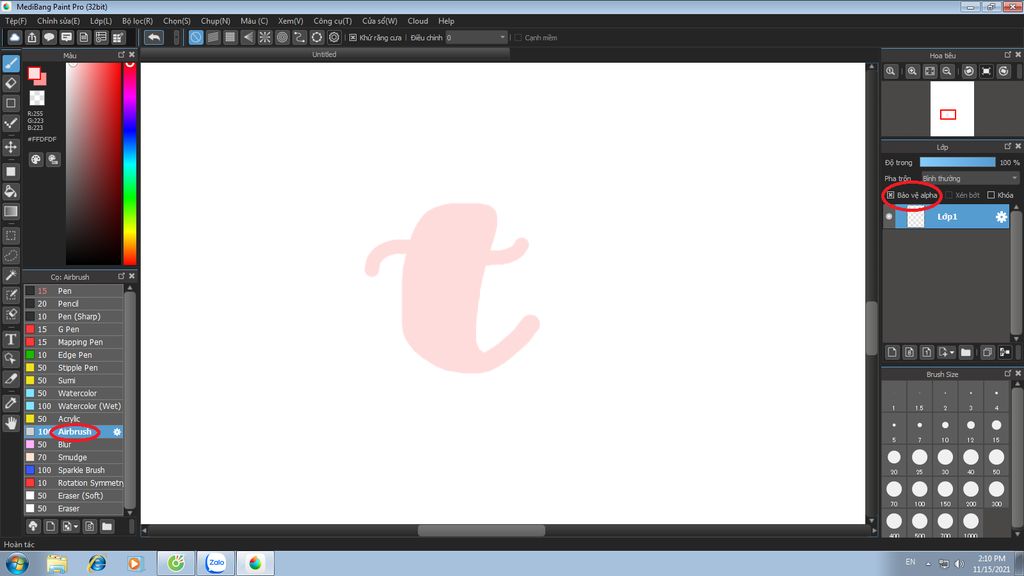1024x576 pixels.
Task: Select brush size 20 preset
Action: click(894, 458)
